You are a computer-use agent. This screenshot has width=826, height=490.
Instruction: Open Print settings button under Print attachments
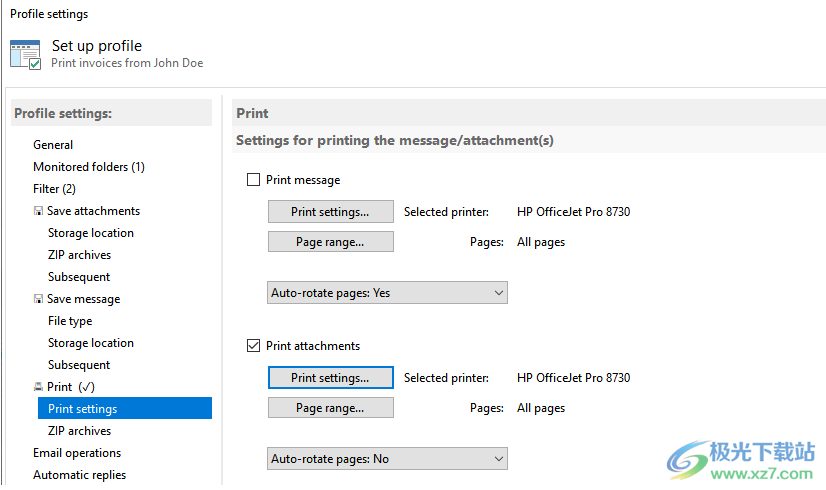[x=330, y=378]
